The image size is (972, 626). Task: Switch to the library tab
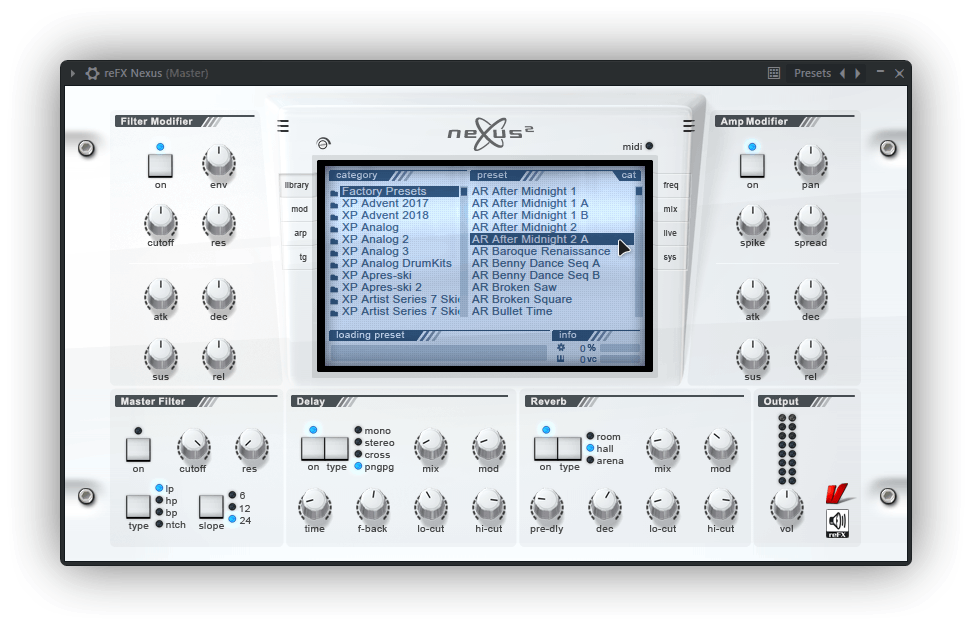296,185
